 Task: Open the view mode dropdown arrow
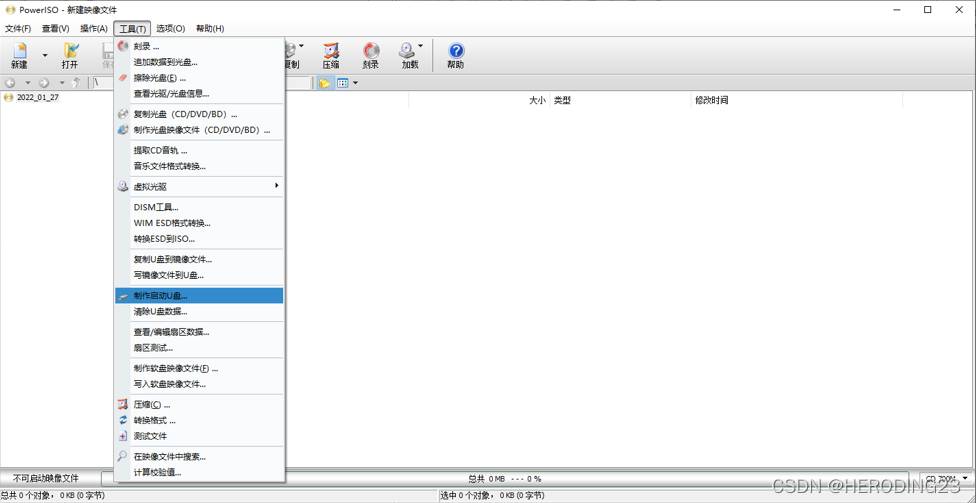coord(355,83)
